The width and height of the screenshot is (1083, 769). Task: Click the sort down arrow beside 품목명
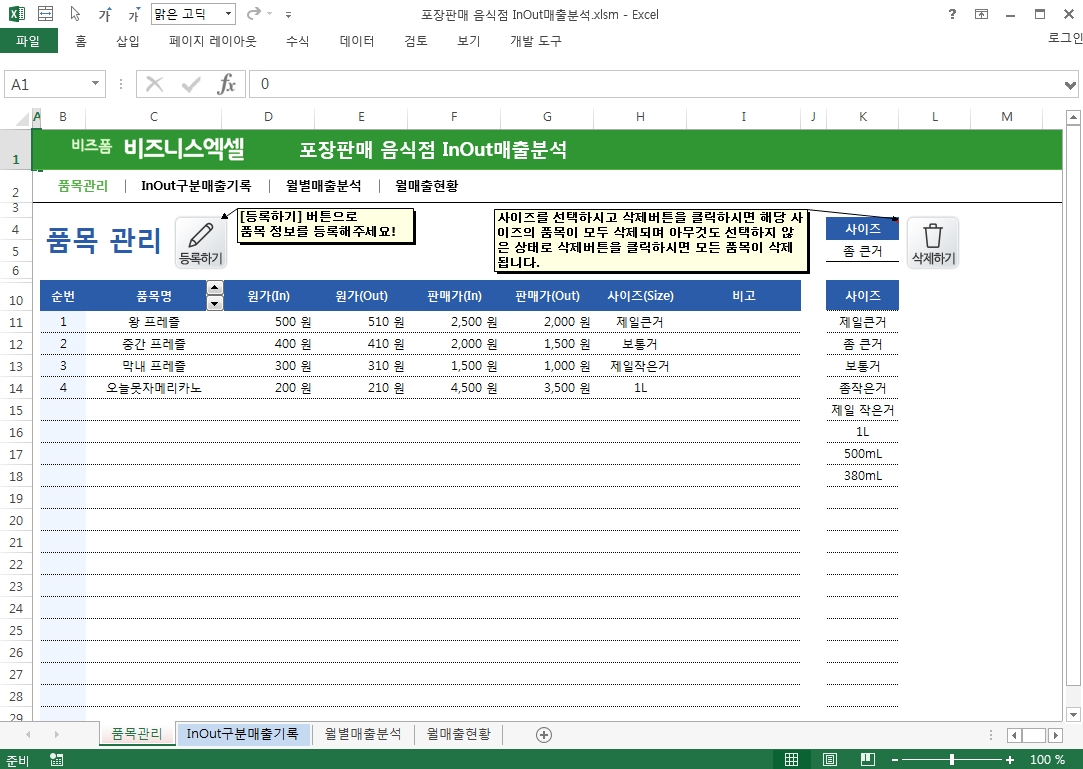[215, 303]
